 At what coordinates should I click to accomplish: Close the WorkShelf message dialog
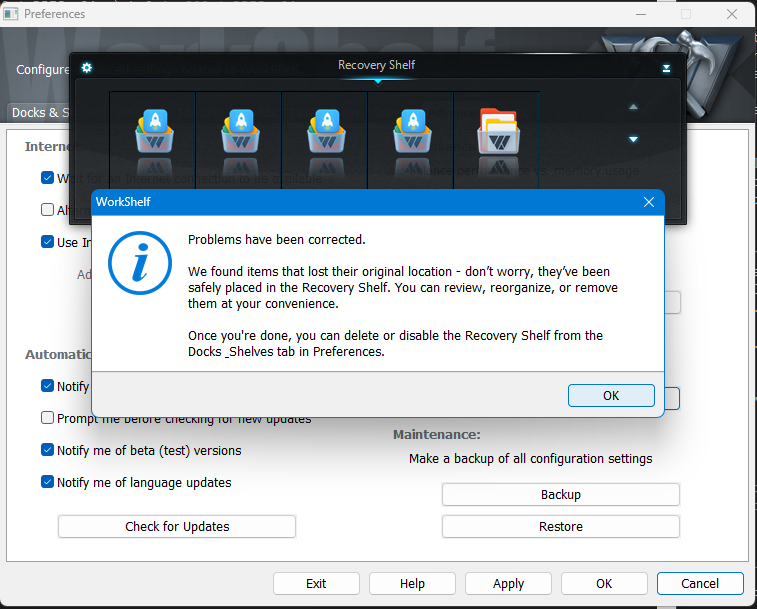pyautogui.click(x=648, y=202)
